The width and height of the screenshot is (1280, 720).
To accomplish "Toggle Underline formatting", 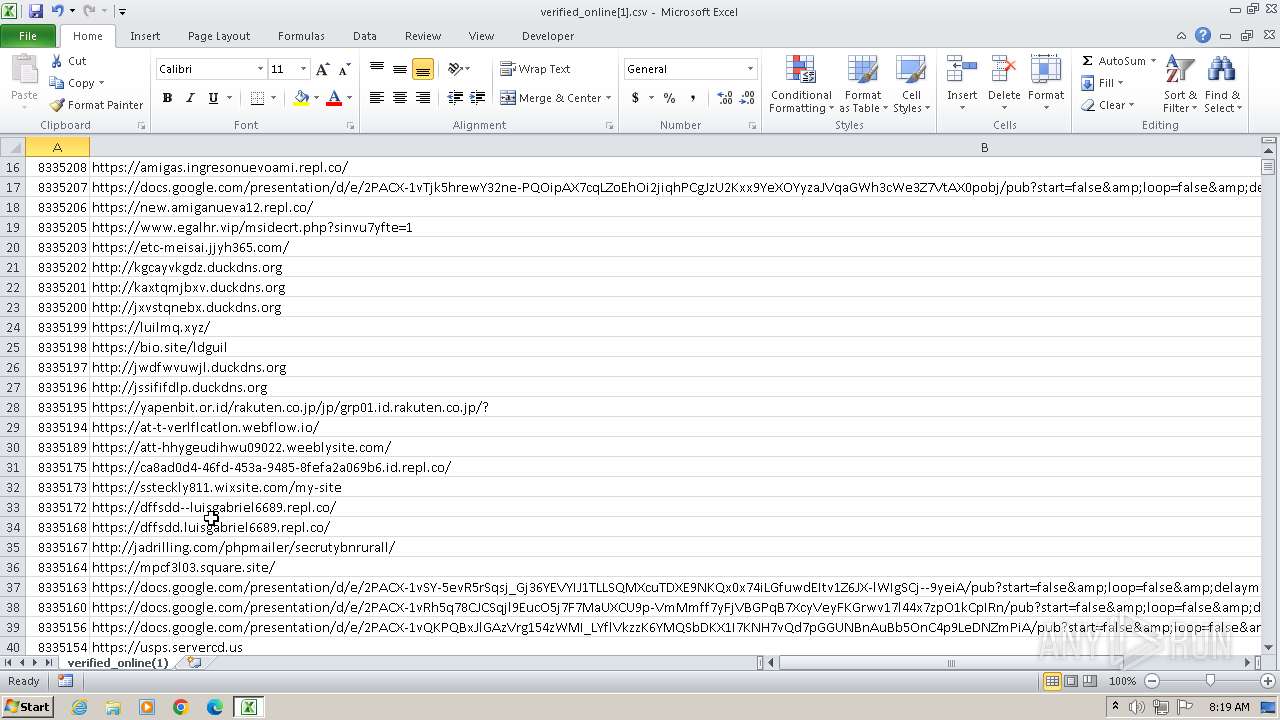I will pyautogui.click(x=213, y=98).
